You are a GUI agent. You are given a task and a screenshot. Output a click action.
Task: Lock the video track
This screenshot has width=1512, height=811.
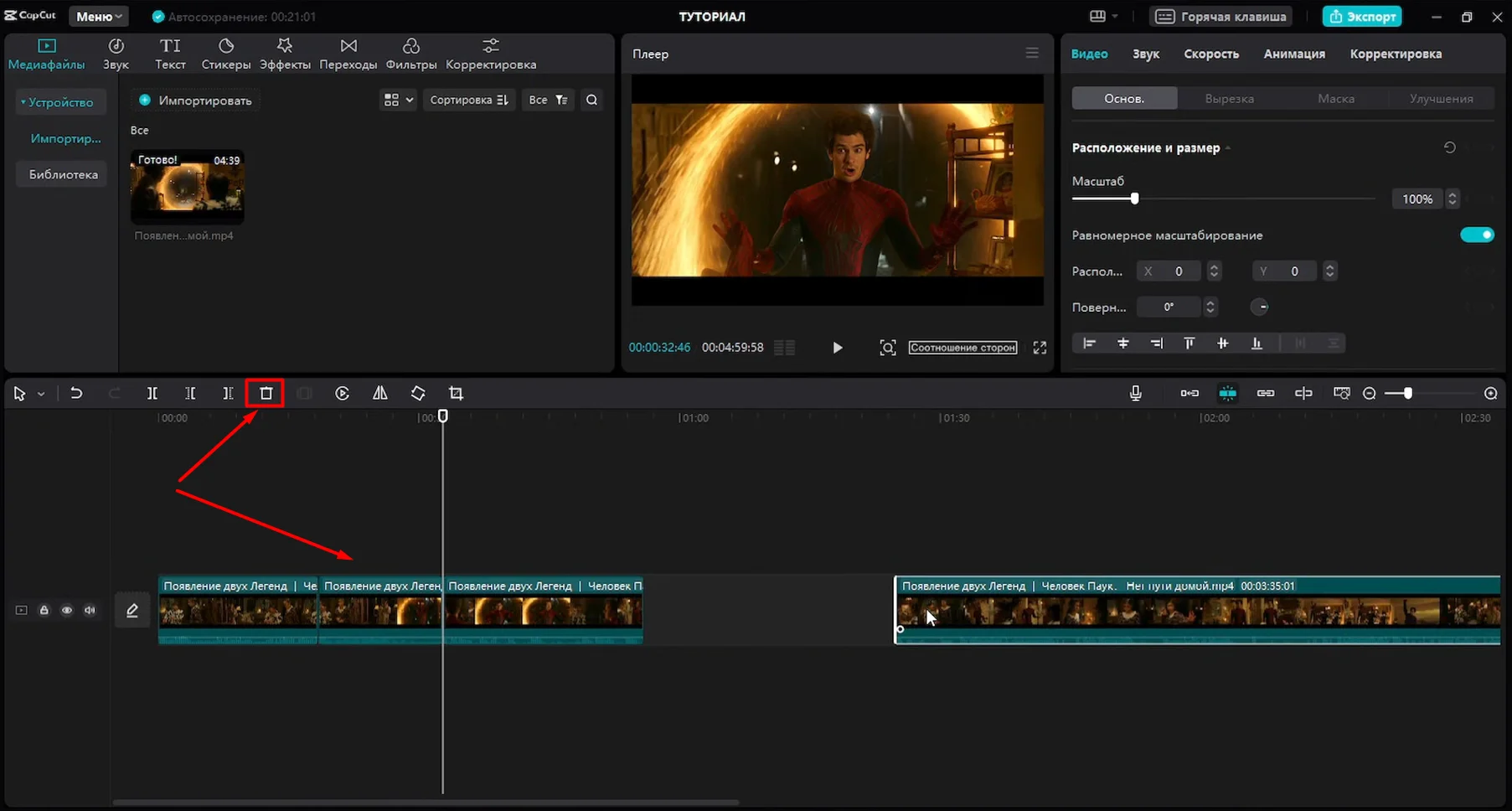(44, 610)
